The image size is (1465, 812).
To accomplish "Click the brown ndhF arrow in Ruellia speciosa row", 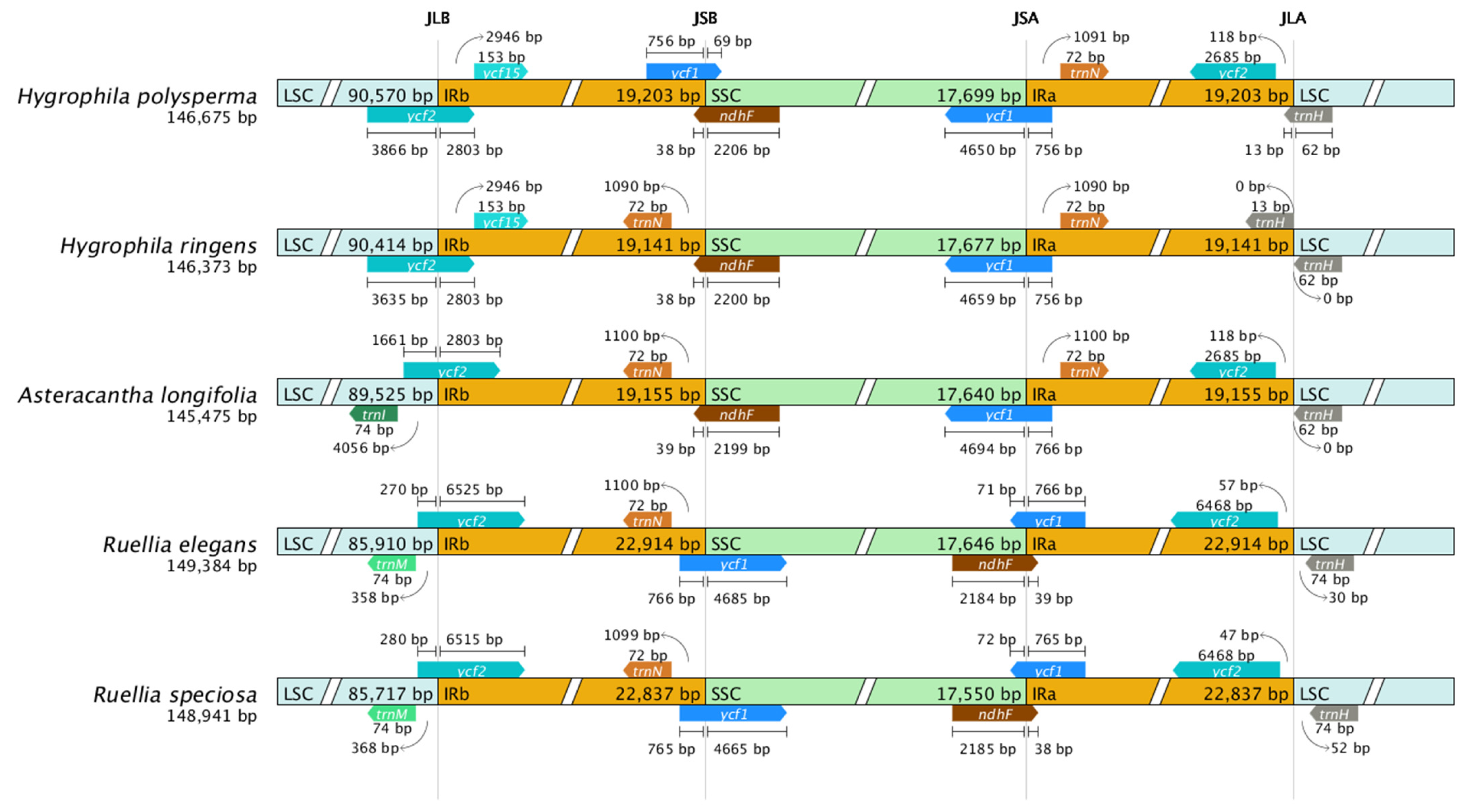I will pos(995,714).
